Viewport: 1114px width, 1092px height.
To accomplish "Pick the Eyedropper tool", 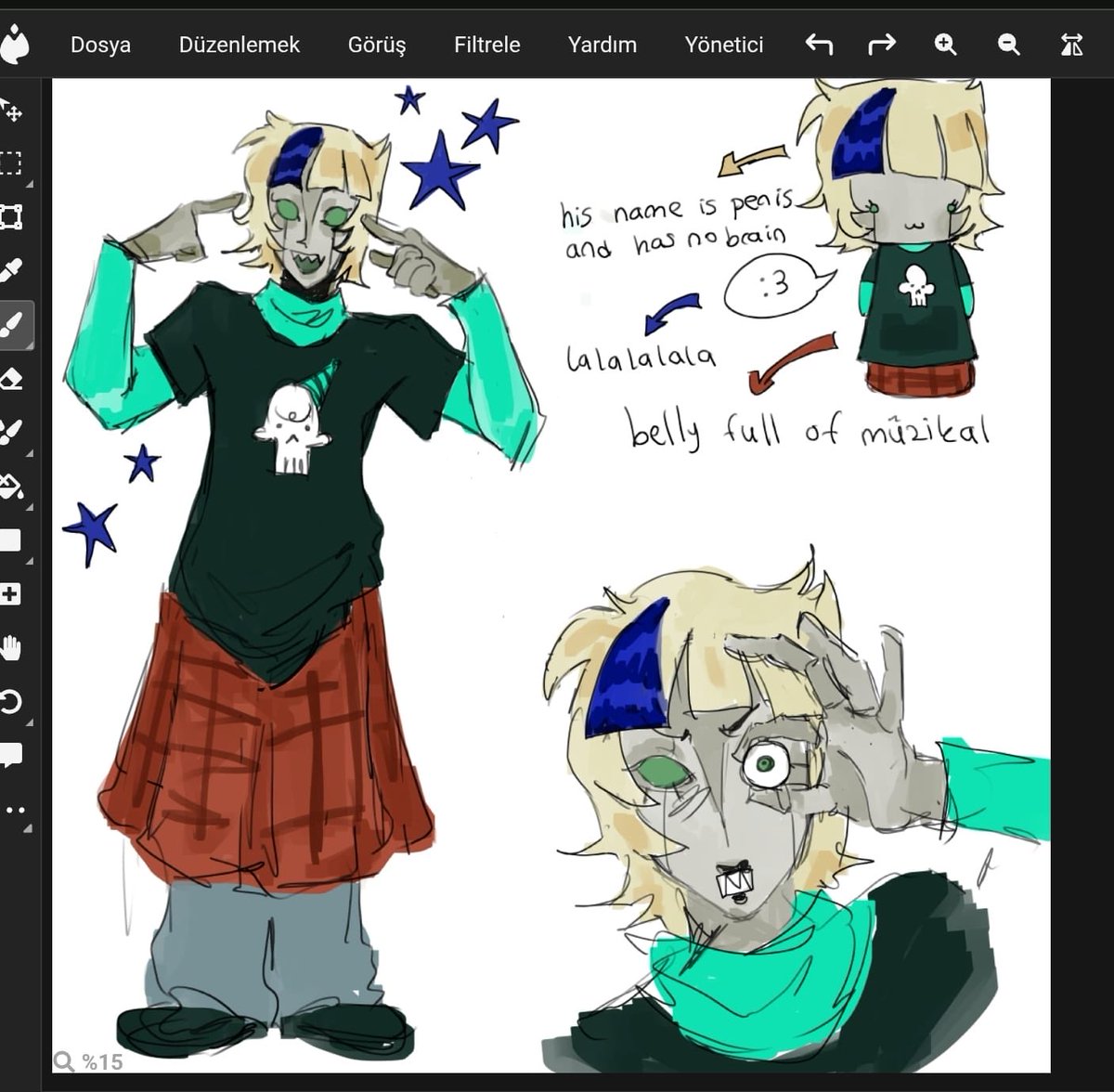I will coord(11,271).
